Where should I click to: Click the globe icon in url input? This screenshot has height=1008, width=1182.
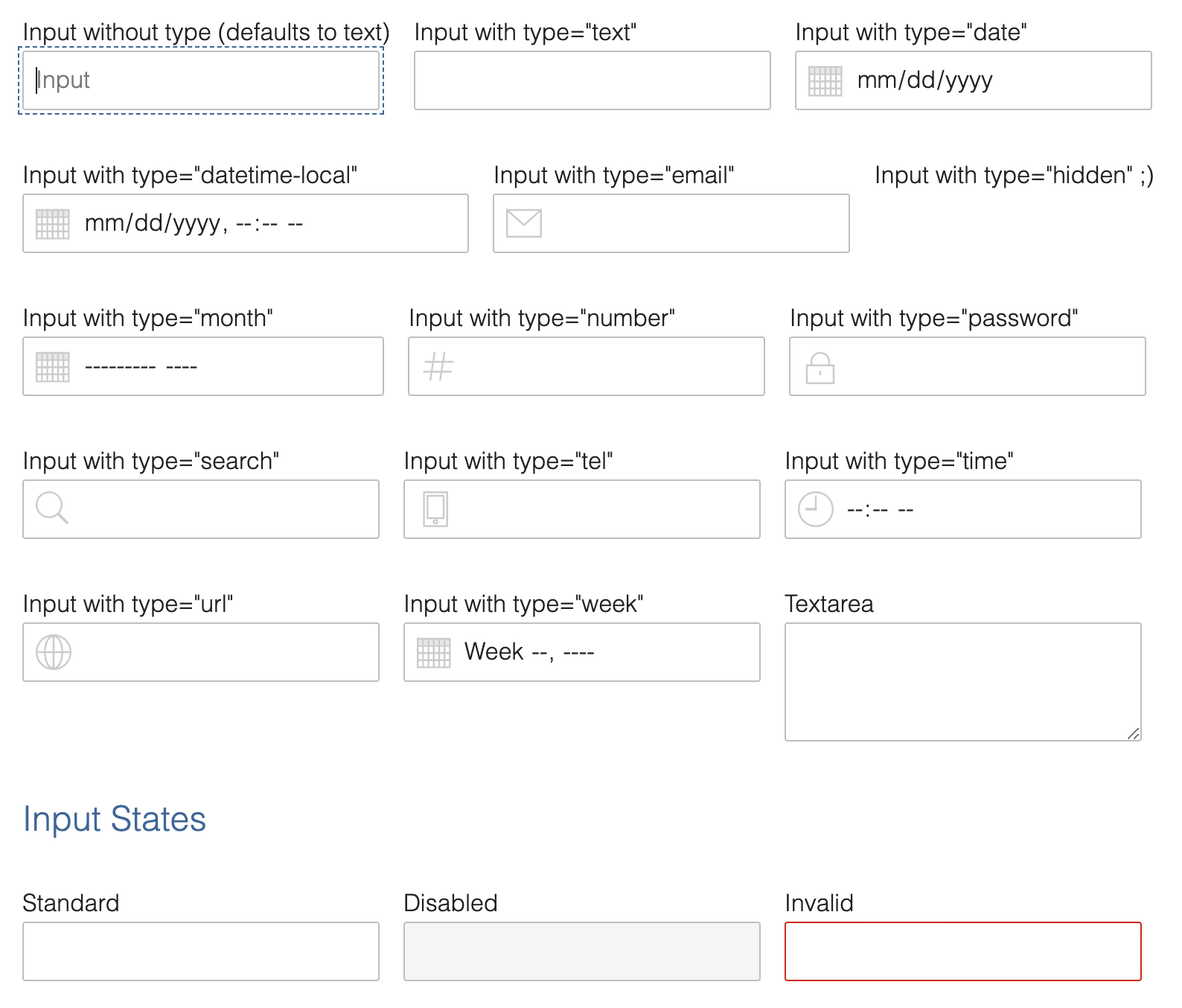[54, 653]
